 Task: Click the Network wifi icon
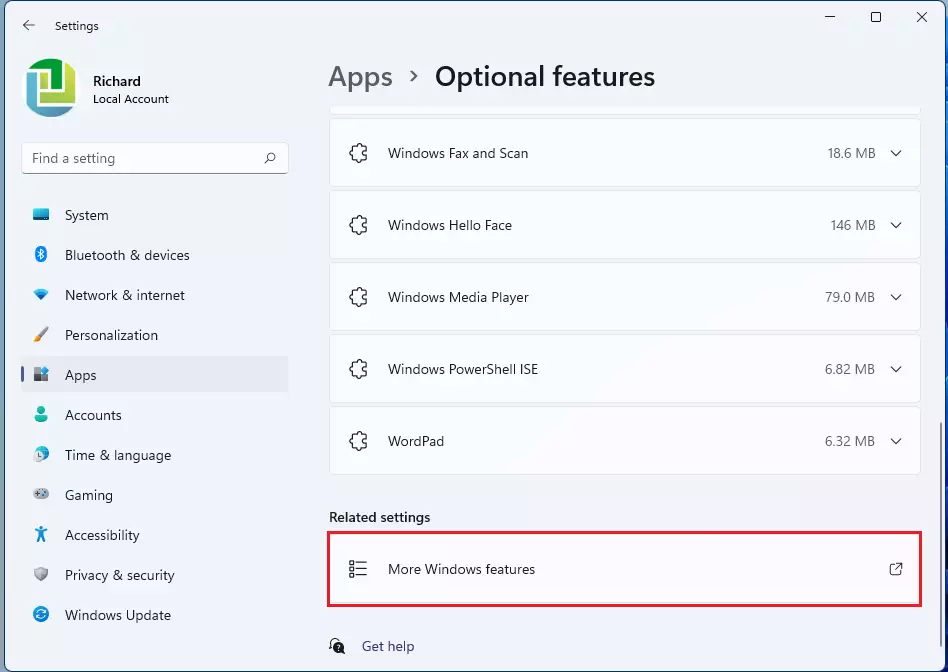click(x=41, y=295)
